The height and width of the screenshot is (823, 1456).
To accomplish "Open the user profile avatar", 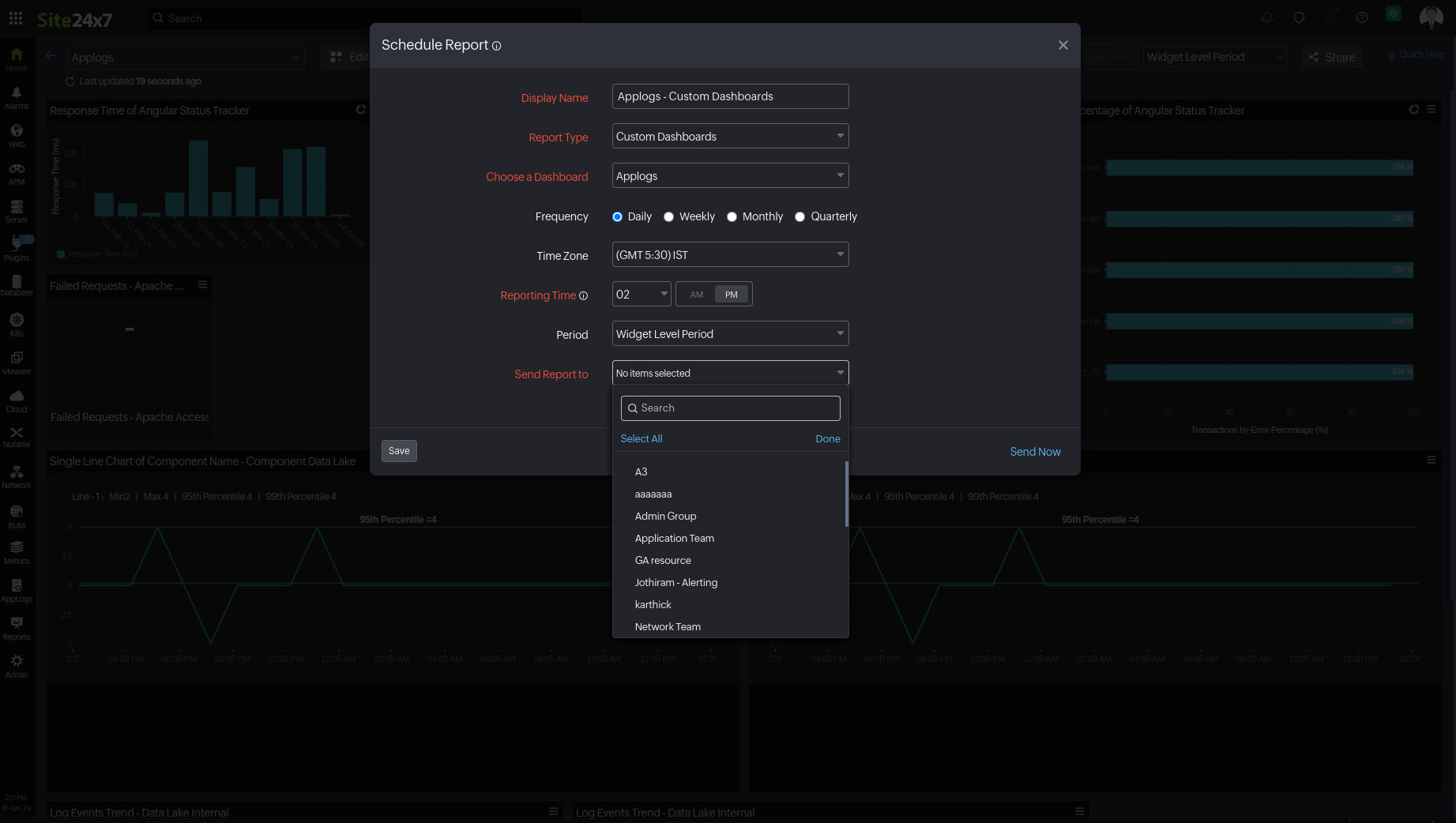I will [1431, 17].
